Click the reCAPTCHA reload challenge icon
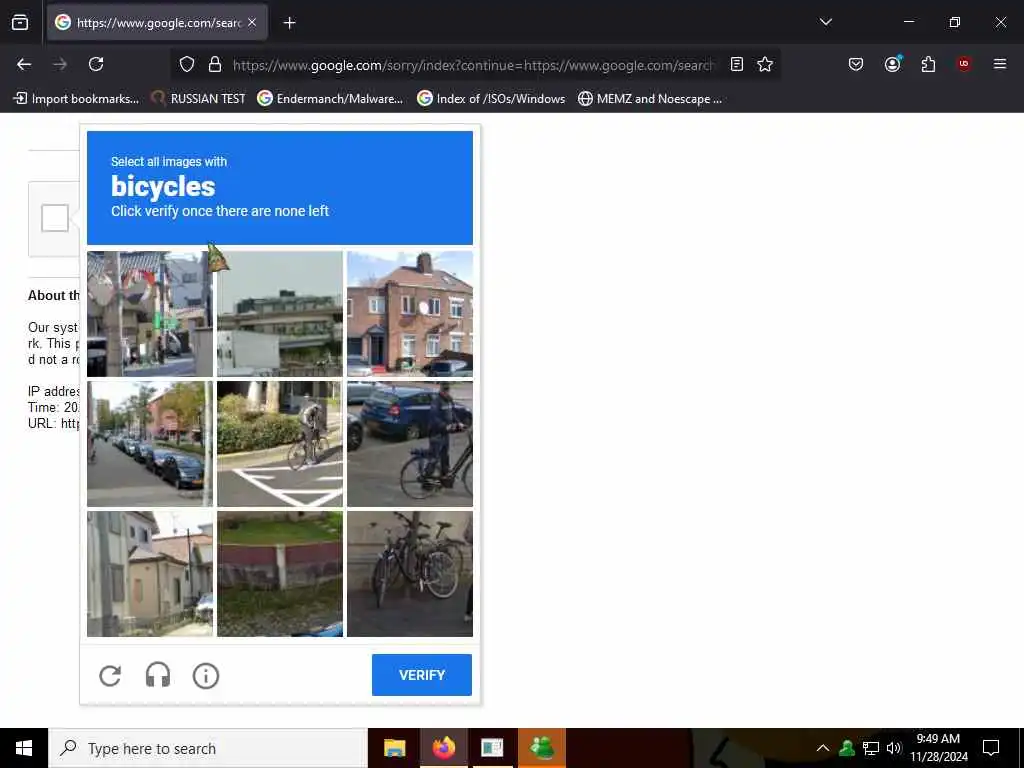 pyautogui.click(x=110, y=675)
